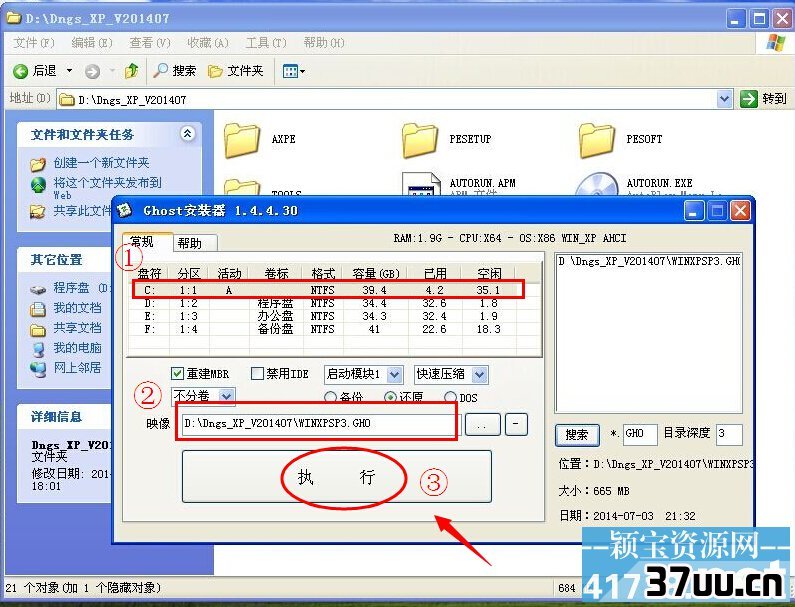Toggle the Folders pane button
Screen dimensions: 795x607
(x=236, y=71)
